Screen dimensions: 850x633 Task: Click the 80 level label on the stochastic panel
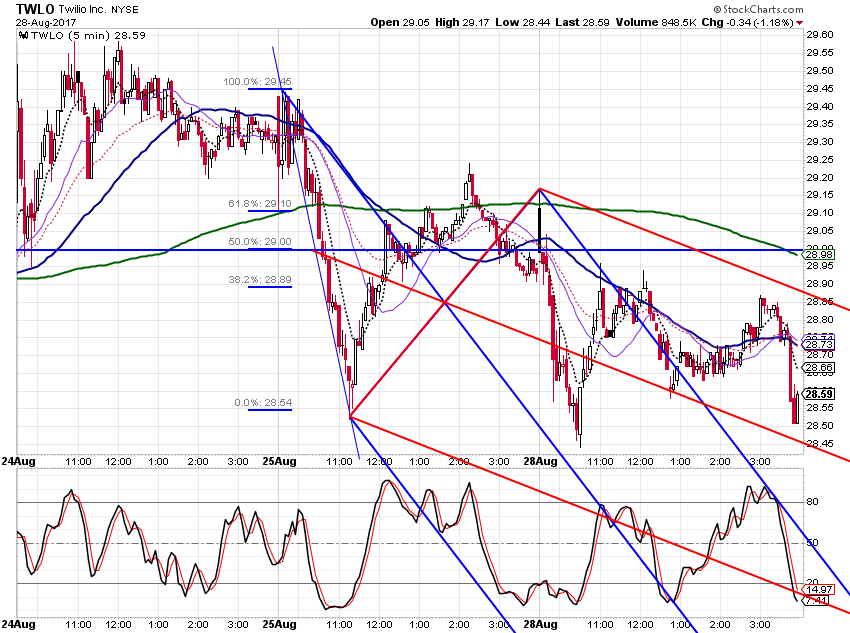[812, 502]
